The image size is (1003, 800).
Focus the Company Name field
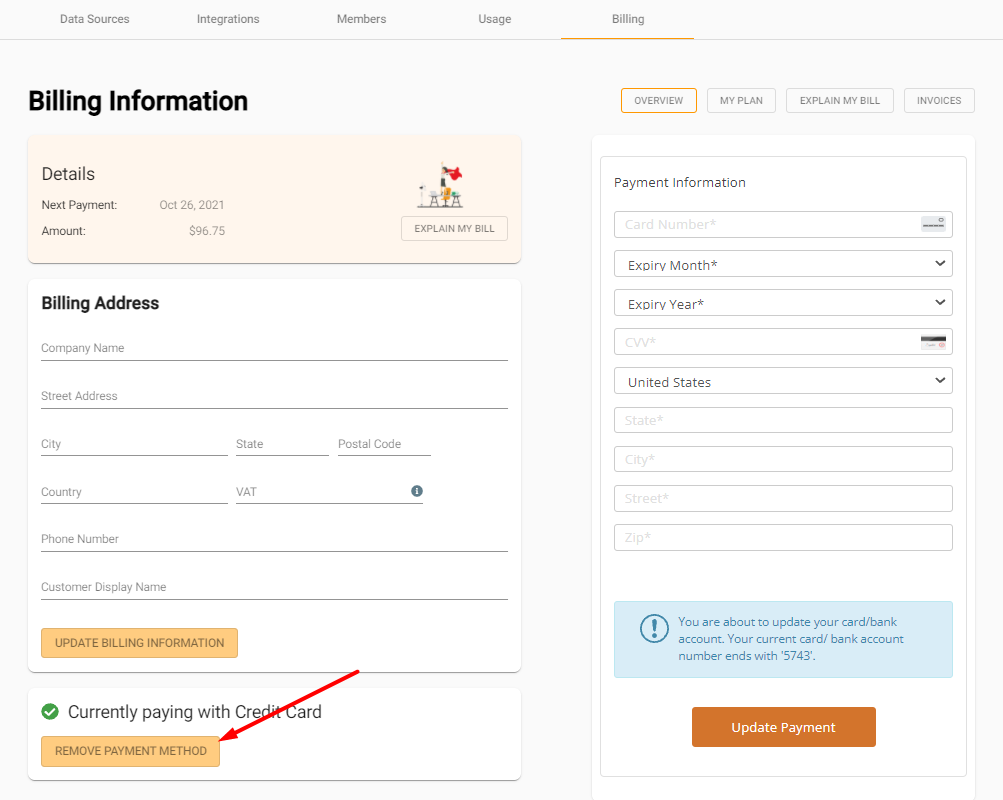point(274,348)
